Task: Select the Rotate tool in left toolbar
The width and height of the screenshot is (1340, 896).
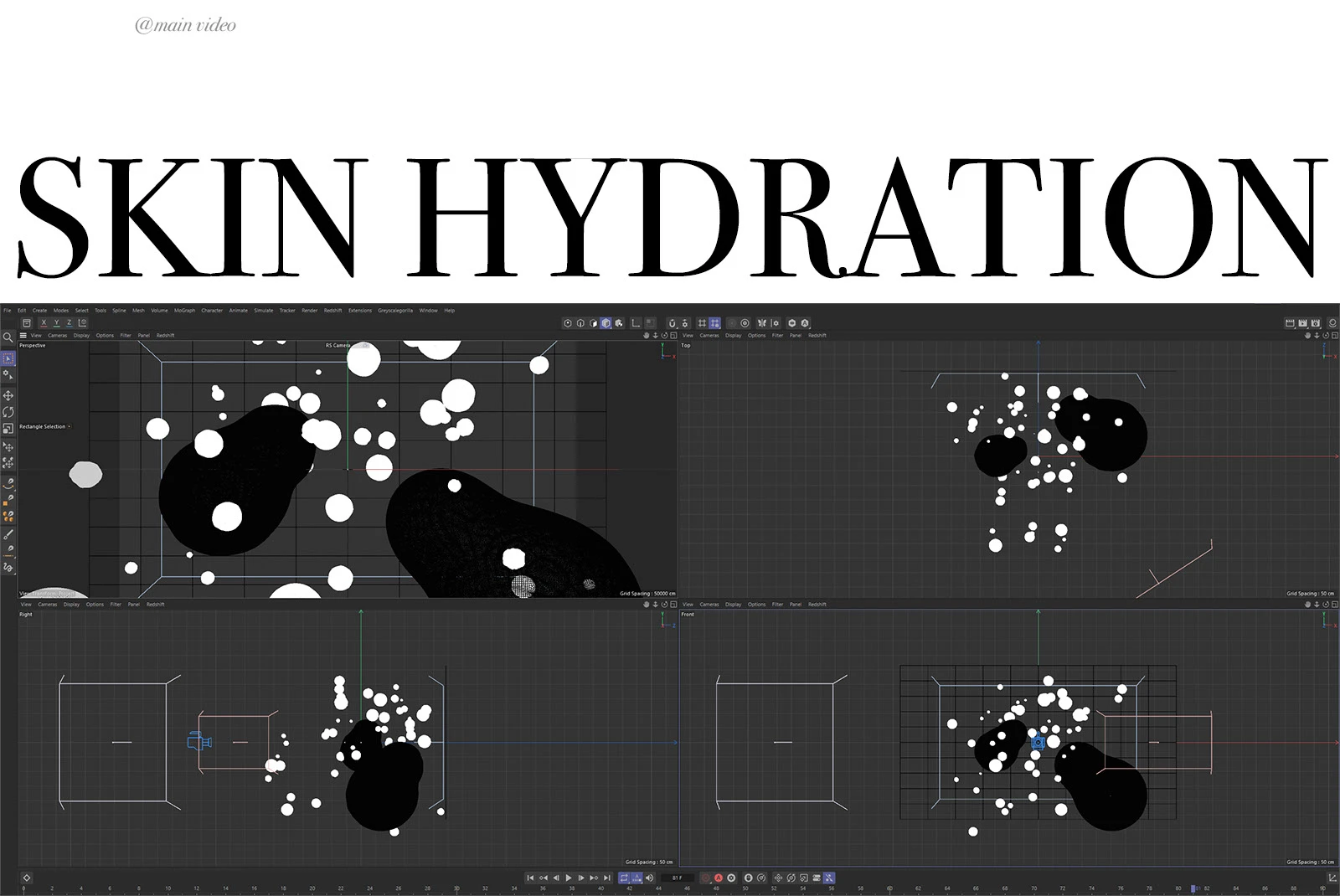Action: 8,412
